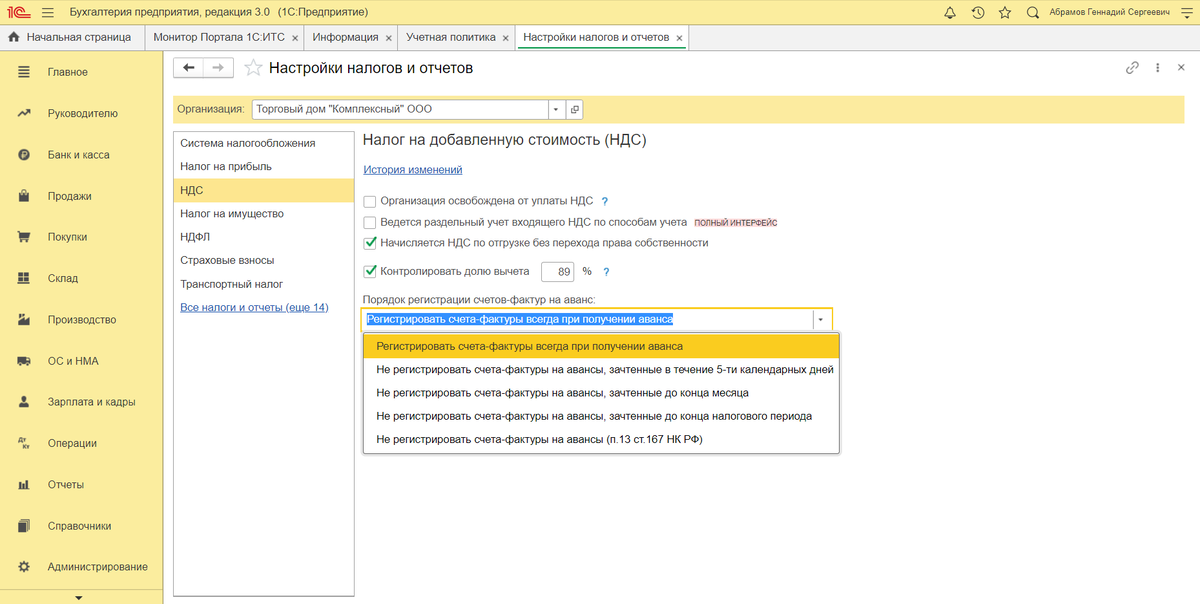Click the Зарплата и кадры person icon

point(24,402)
